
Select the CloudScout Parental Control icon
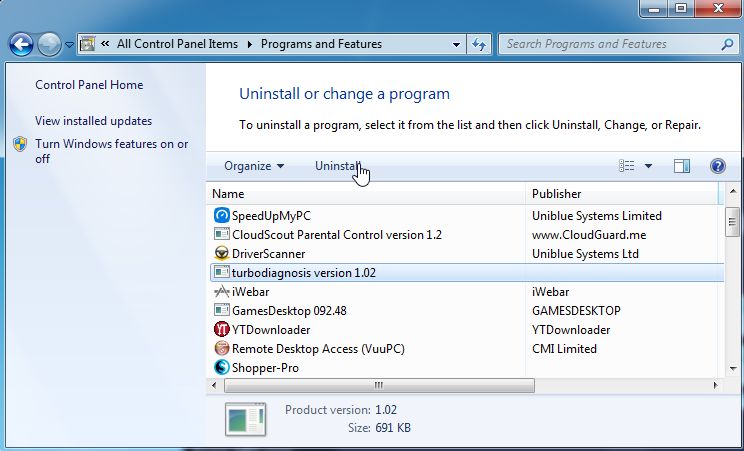tap(222, 234)
